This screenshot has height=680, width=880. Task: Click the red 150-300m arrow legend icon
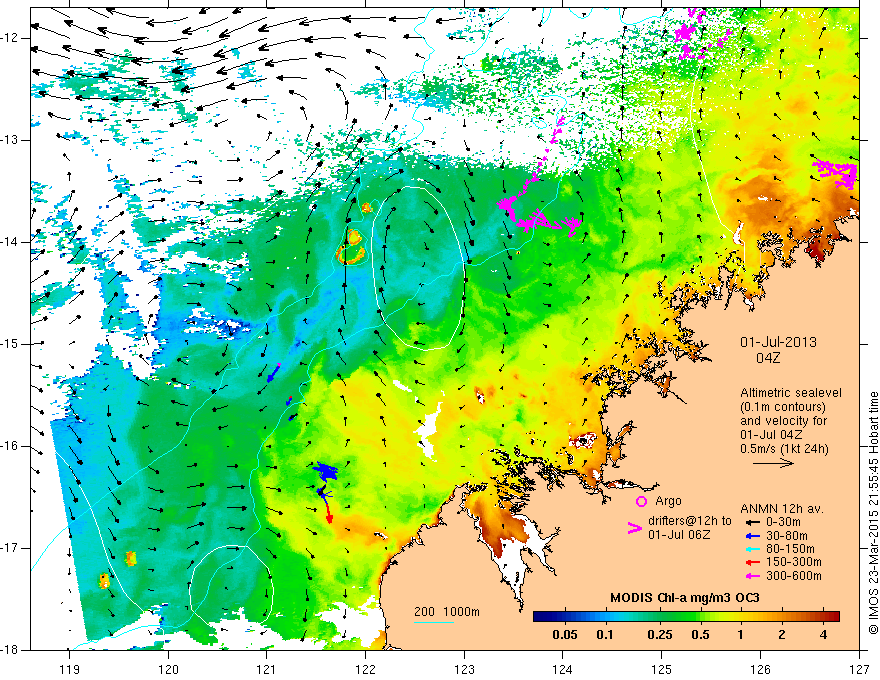(751, 562)
